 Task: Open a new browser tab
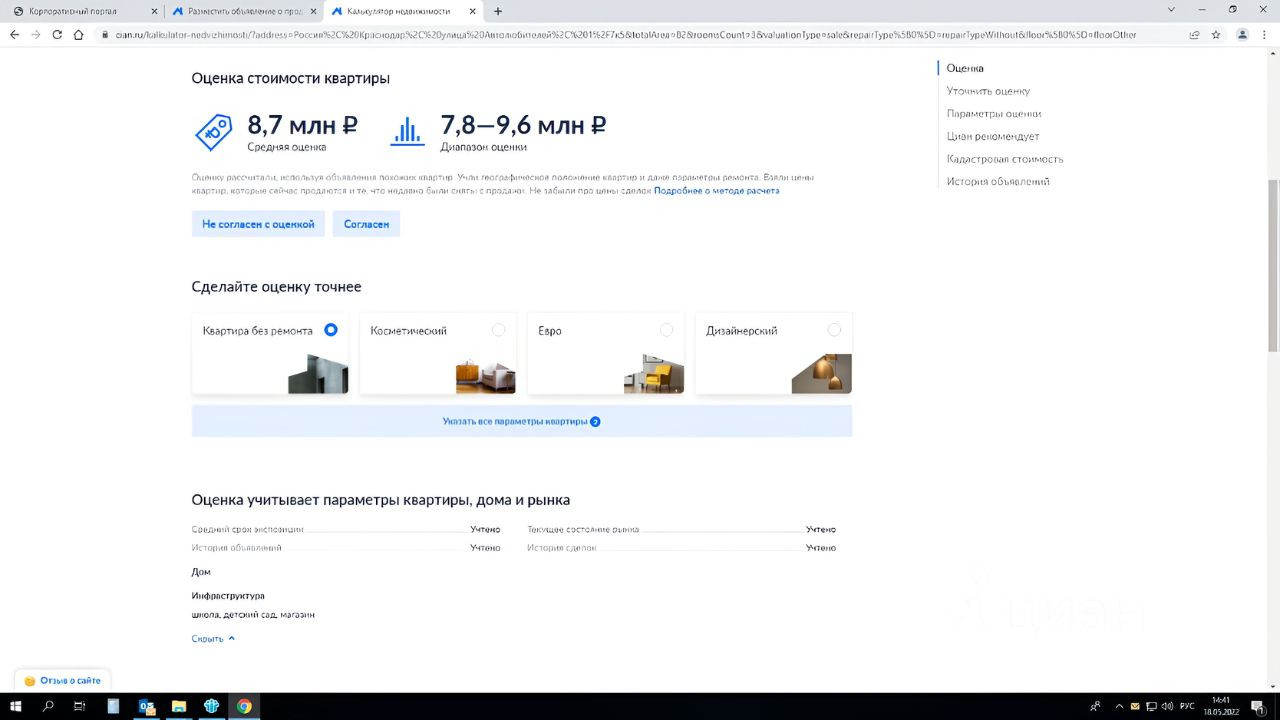pos(498,11)
